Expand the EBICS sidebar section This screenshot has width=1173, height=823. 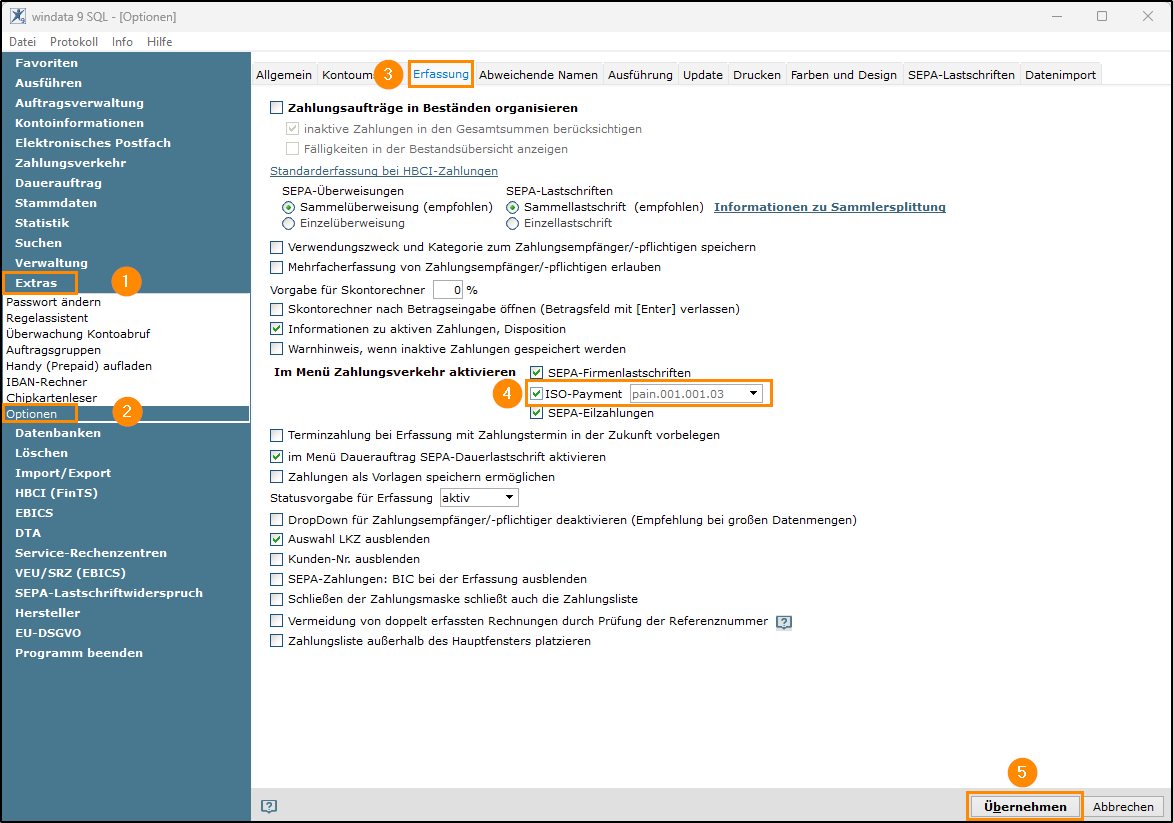coord(34,513)
